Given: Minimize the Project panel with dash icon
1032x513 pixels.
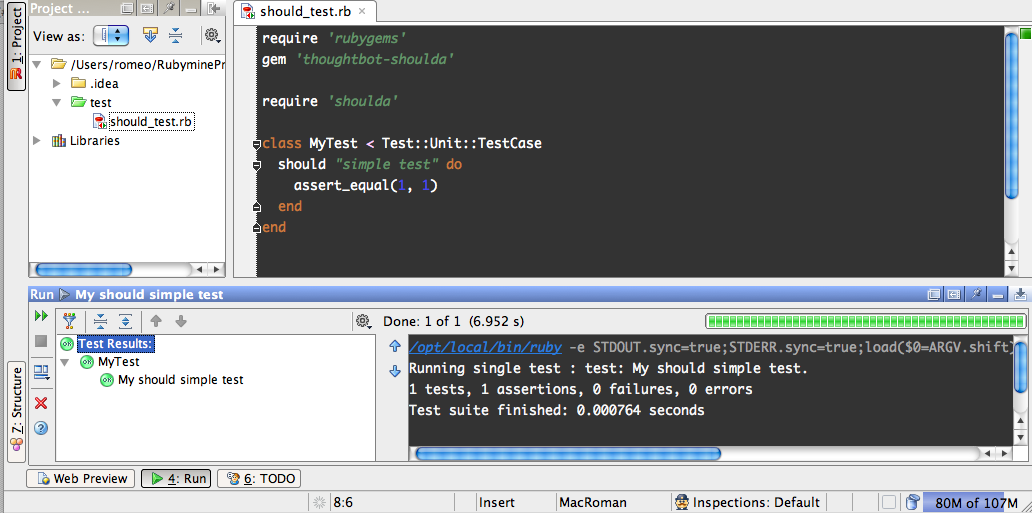Looking at the screenshot, I should (191, 9).
